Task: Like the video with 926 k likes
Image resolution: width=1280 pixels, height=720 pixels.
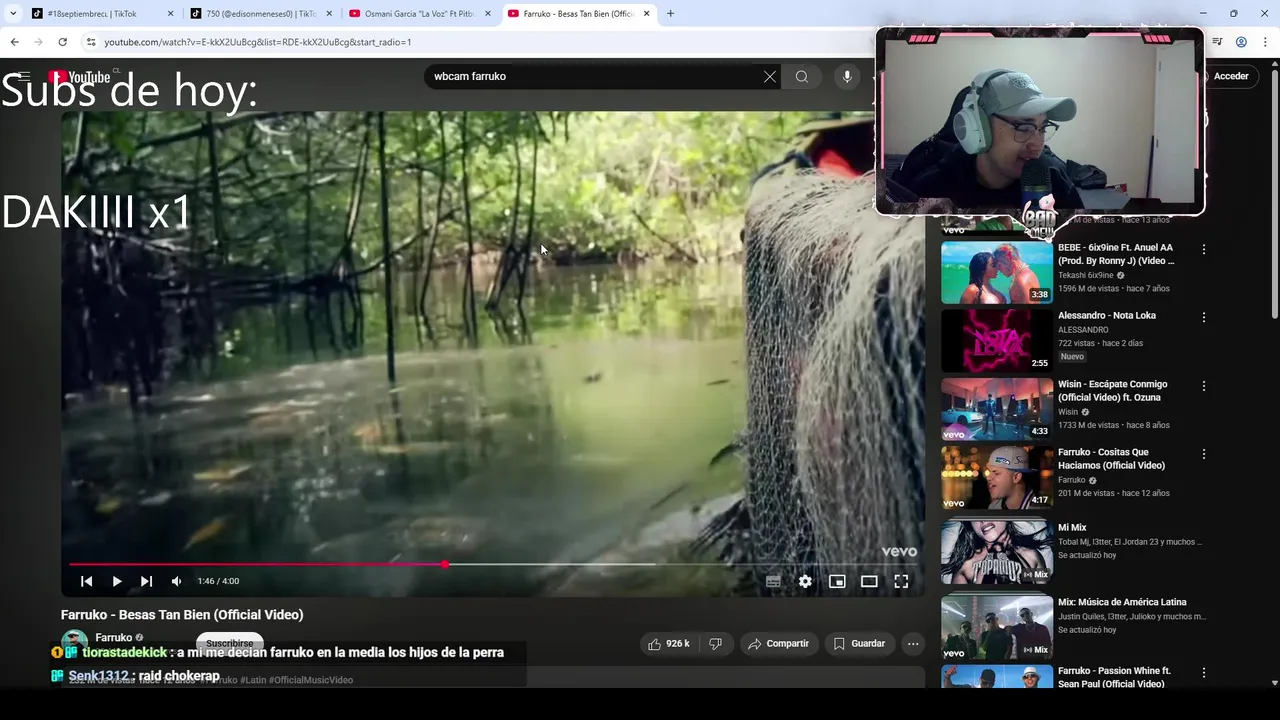Action: [669, 644]
